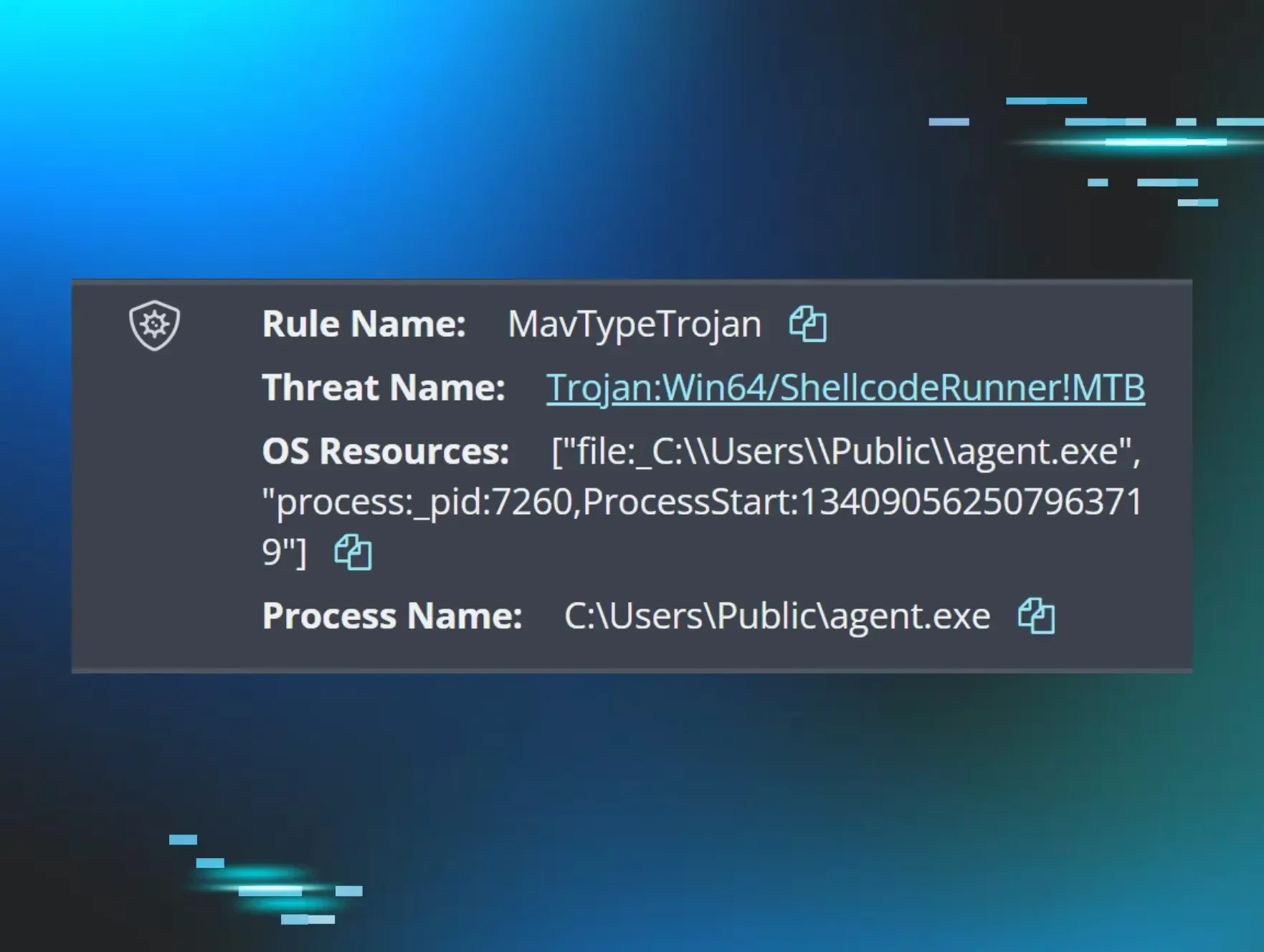Click the trailing 9"] bracket text
Screen dimensions: 1264x952
coord(284,553)
